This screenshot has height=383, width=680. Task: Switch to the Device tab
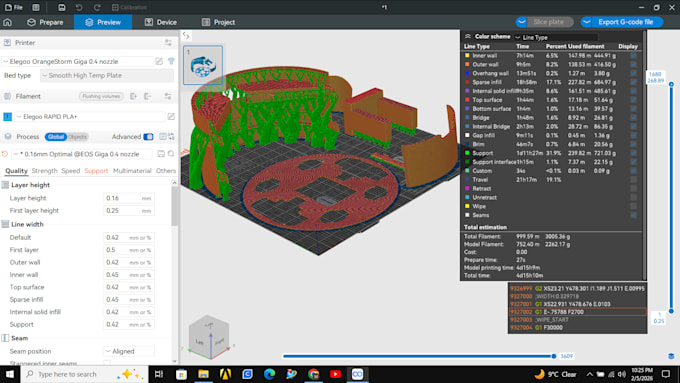[x=160, y=22]
